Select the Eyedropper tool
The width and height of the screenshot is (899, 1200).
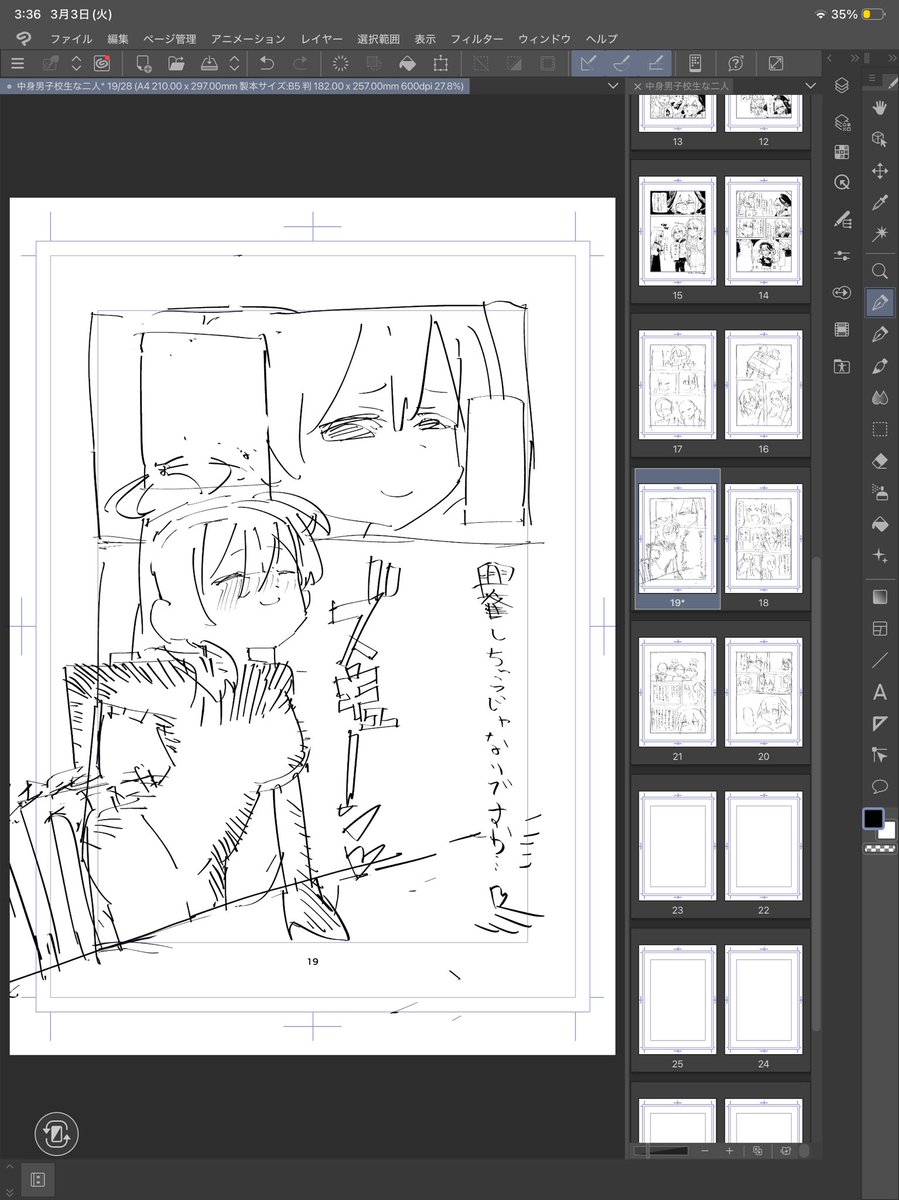(880, 203)
